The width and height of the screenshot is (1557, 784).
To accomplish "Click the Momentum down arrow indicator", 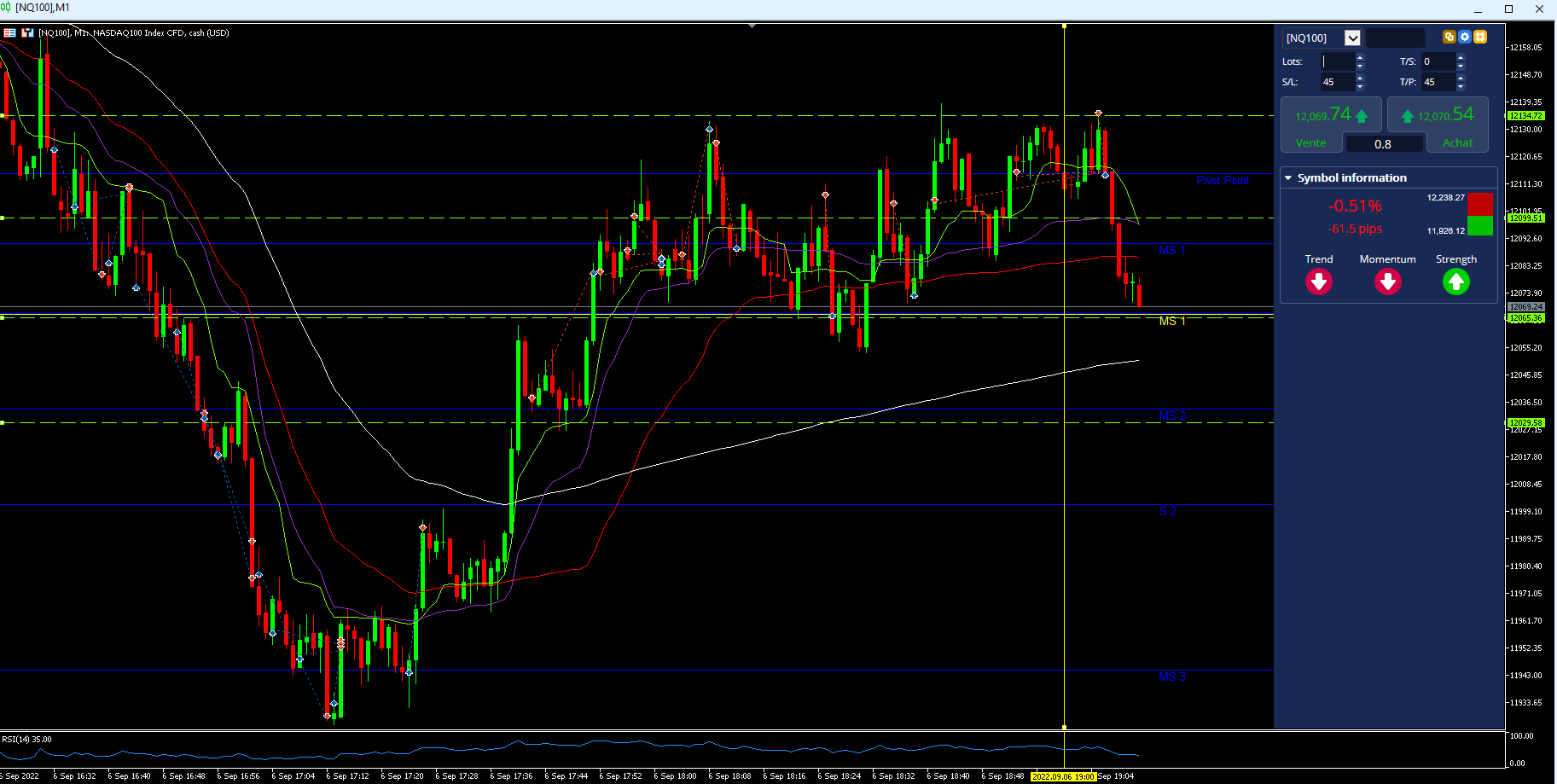I will [1388, 282].
